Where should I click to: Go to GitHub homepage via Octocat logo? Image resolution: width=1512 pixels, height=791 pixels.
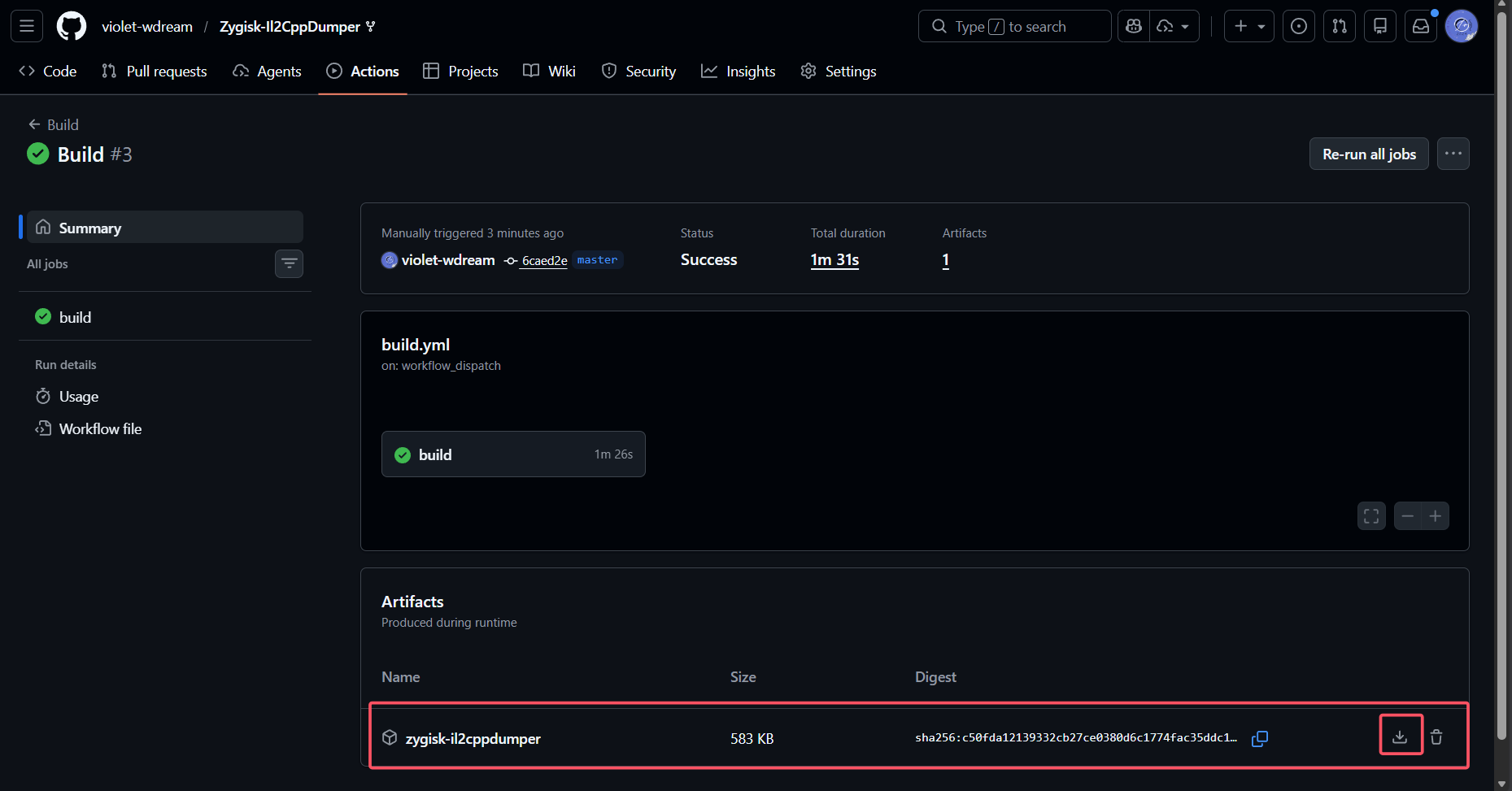click(x=72, y=26)
